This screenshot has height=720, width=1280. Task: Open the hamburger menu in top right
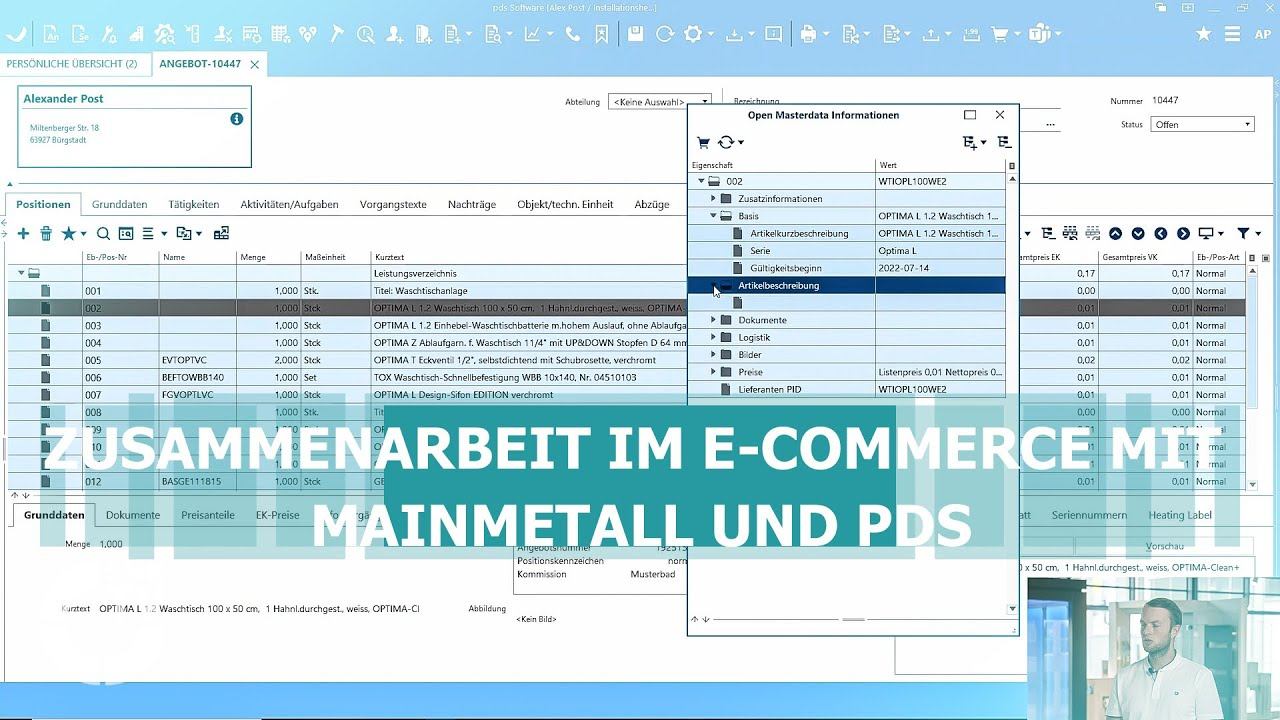pos(1233,34)
